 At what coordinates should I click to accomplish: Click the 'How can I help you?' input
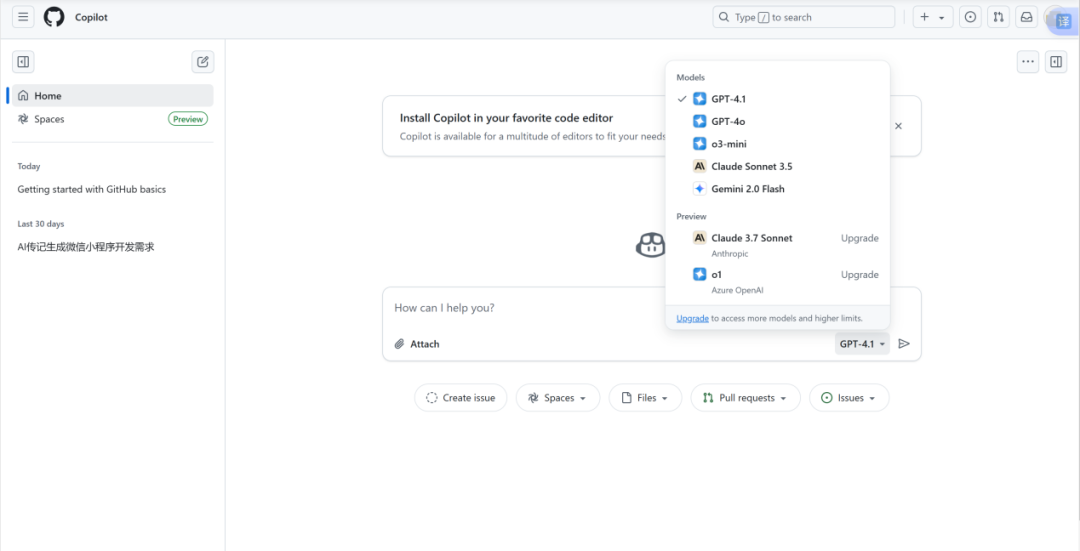[652, 308]
